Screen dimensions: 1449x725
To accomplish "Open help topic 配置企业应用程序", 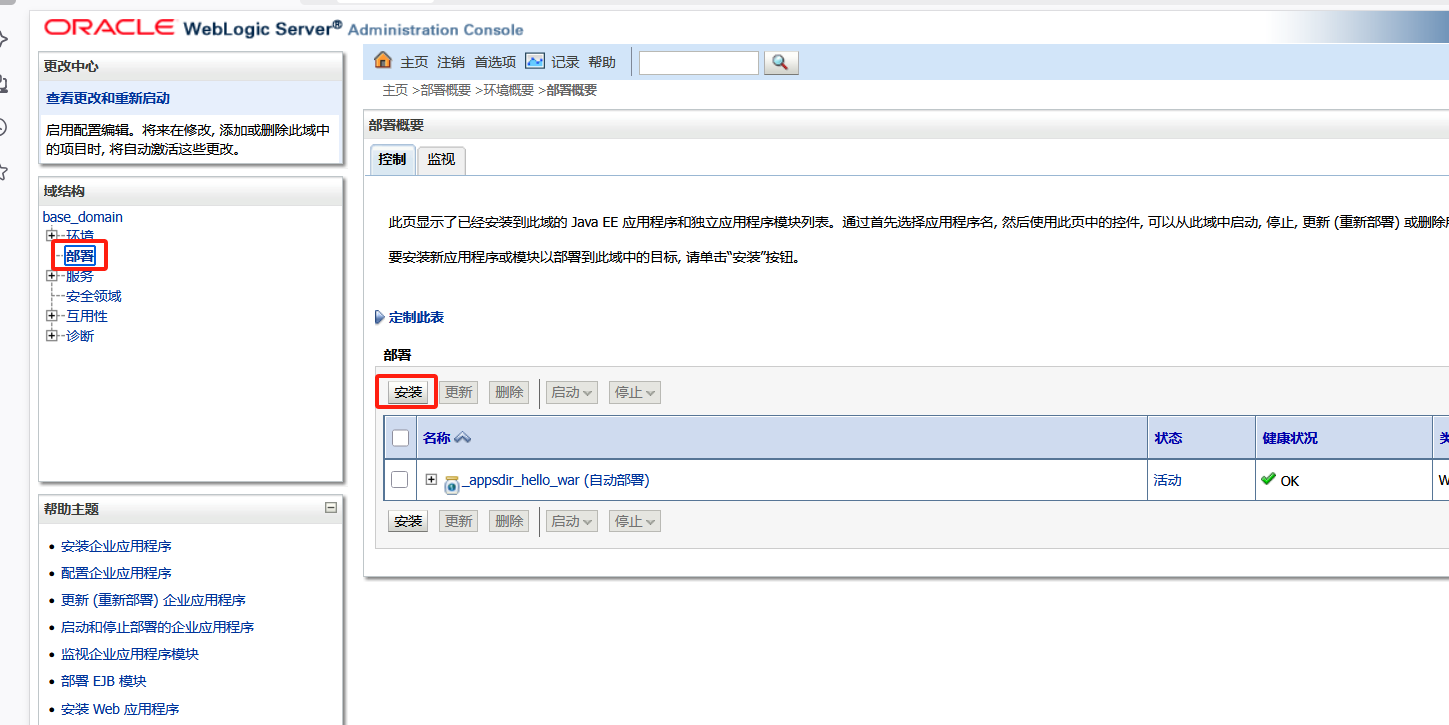I will pyautogui.click(x=116, y=573).
